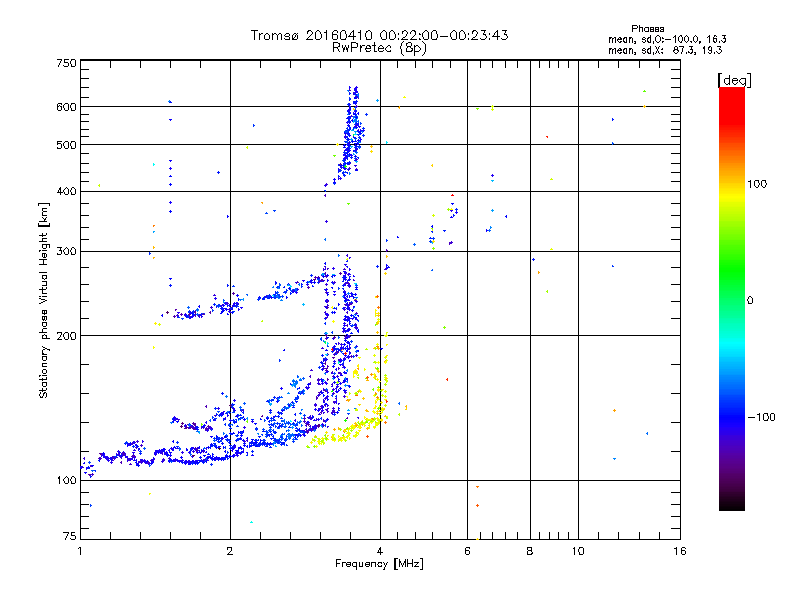Click the 2 tick on frequency axis
This screenshot has height=600, width=800.
(230, 551)
